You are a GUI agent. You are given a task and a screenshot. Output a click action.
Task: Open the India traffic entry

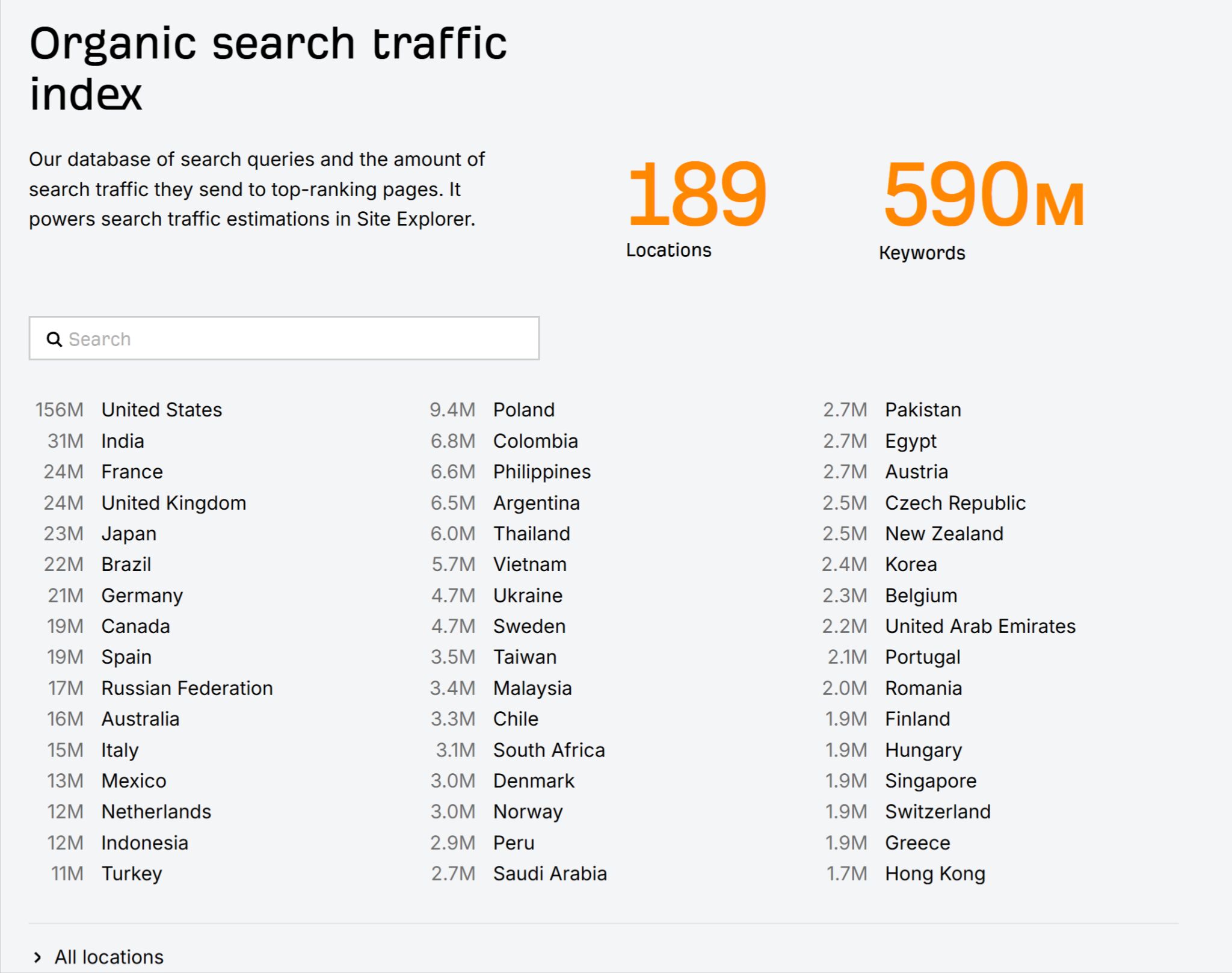tap(123, 441)
